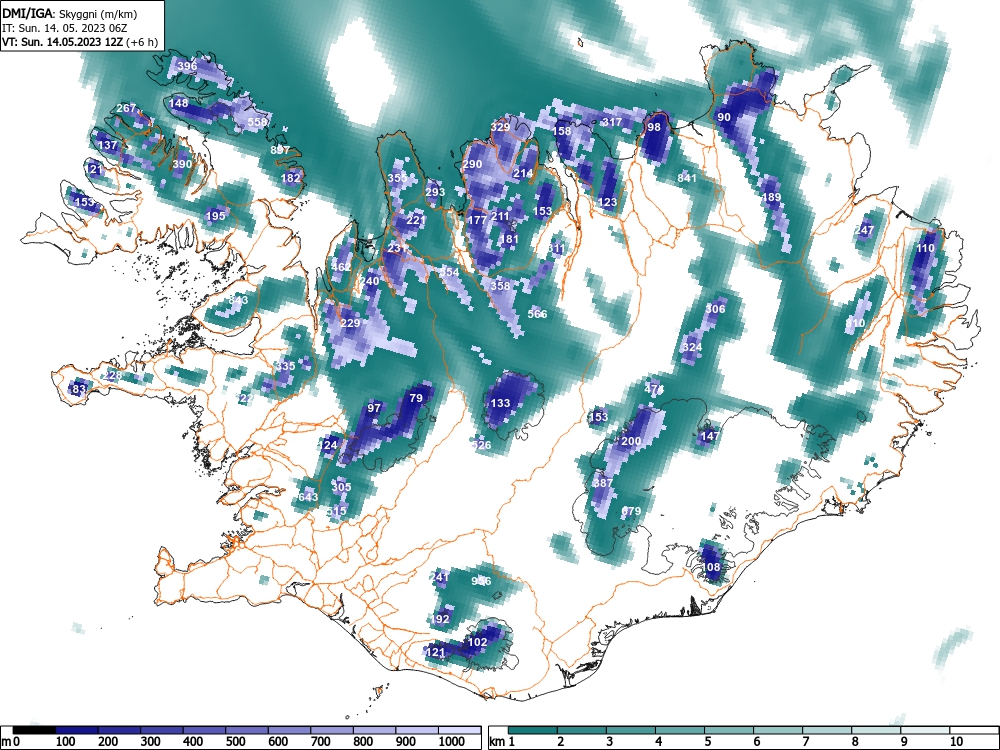1000x750 pixels.
Task: Click the visibility value 355
Action: (x=397, y=178)
